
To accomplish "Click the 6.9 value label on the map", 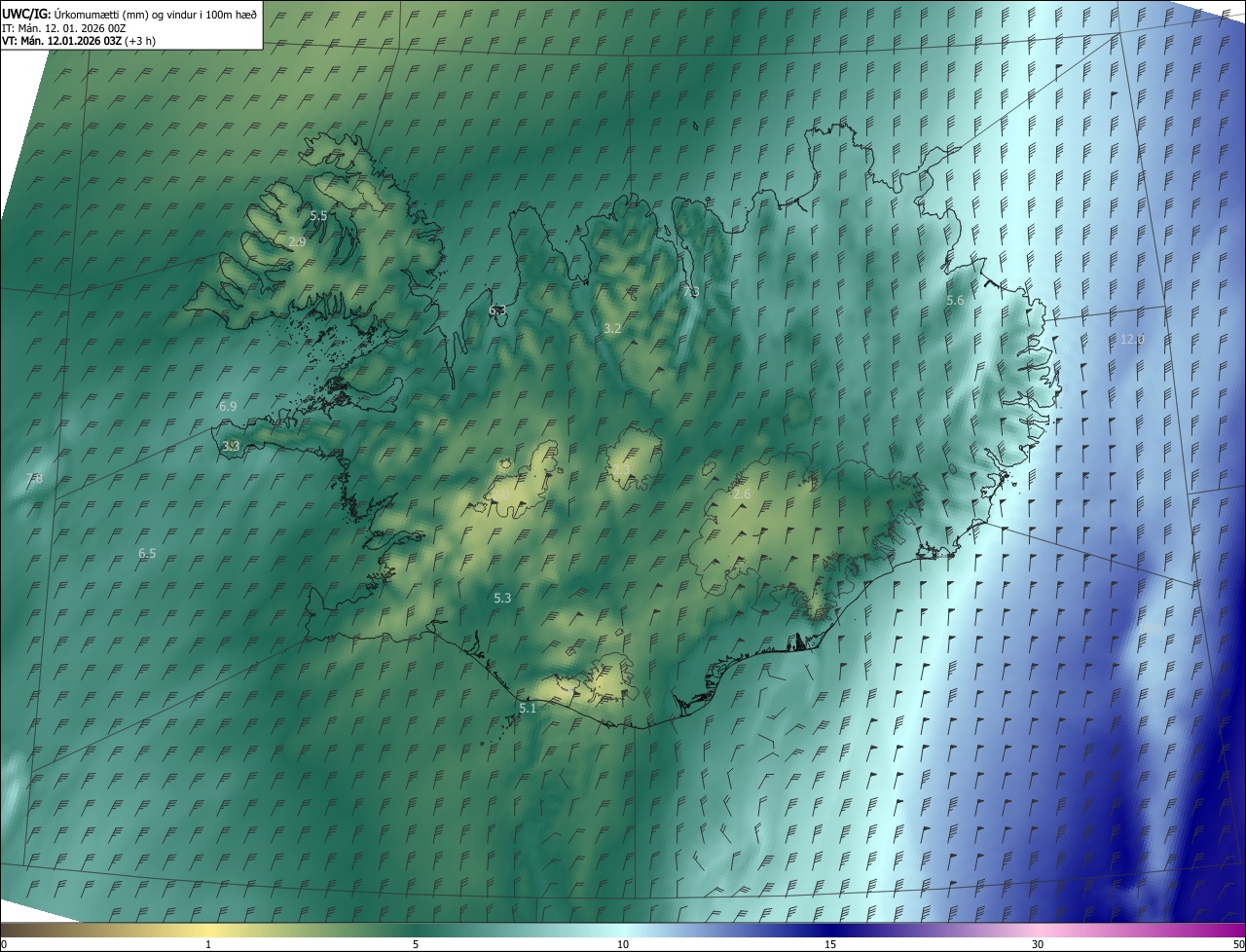I will pyautogui.click(x=228, y=406).
